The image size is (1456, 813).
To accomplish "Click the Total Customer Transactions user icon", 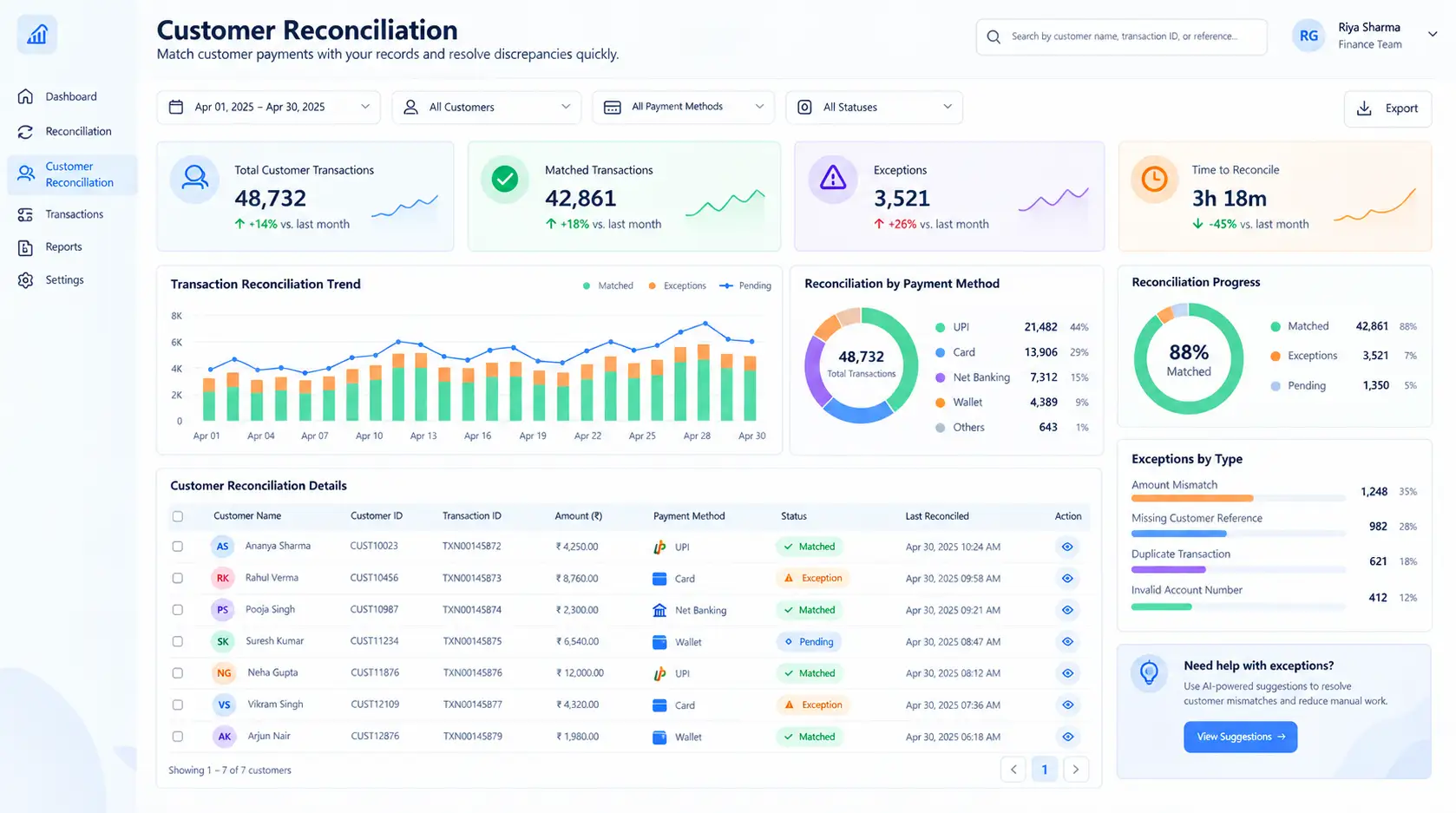I will click(x=194, y=179).
